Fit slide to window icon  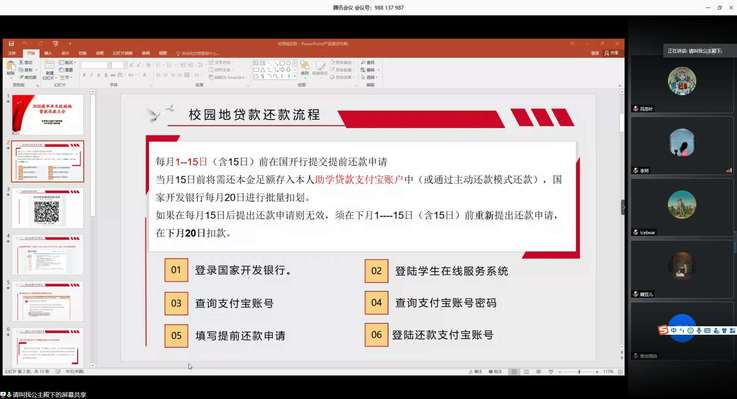click(x=620, y=372)
